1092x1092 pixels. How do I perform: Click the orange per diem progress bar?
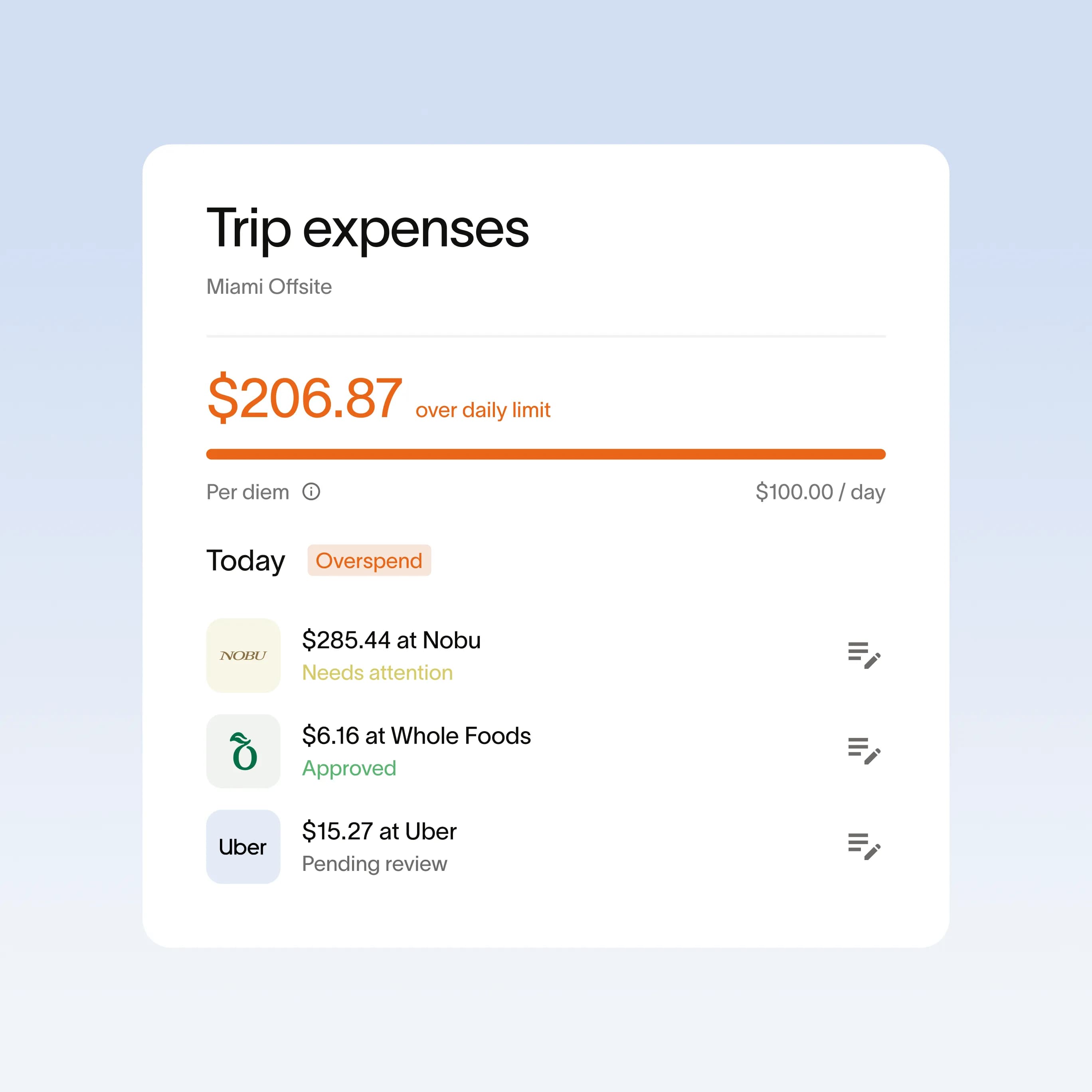coord(546,454)
